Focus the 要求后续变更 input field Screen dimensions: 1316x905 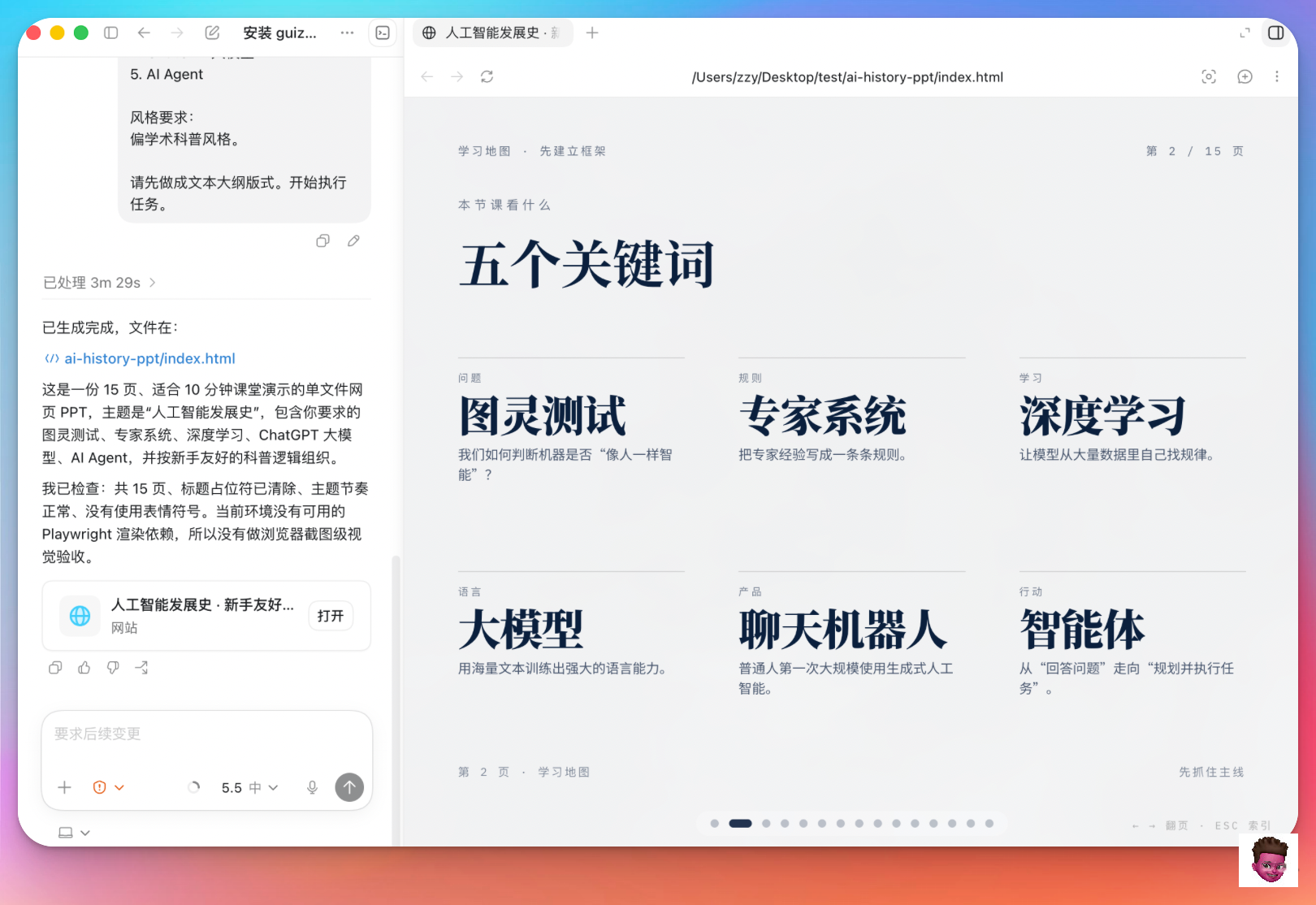coord(207,734)
